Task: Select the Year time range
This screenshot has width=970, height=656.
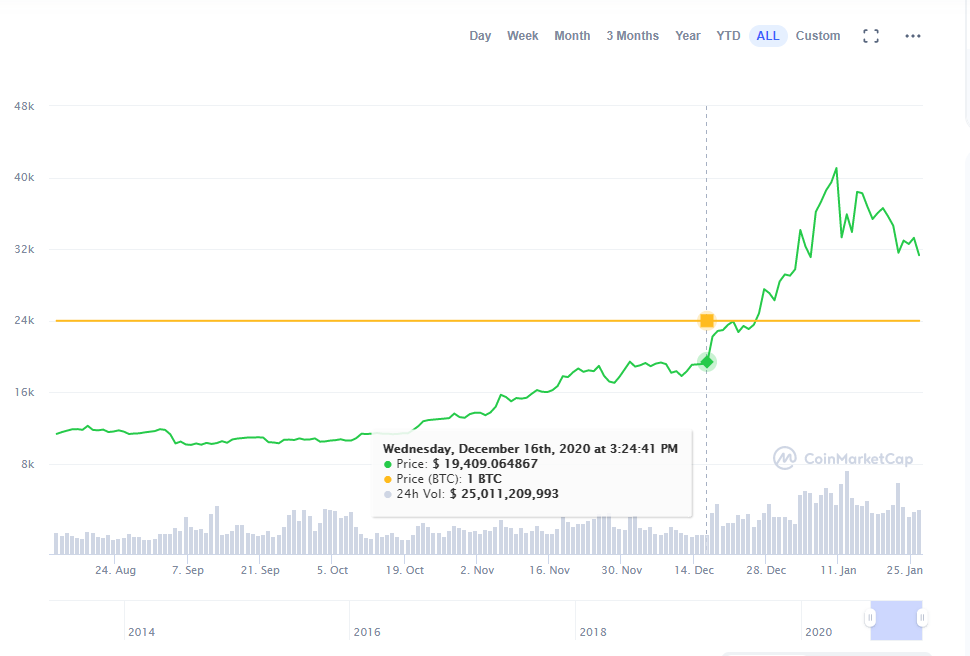Action: click(x=688, y=35)
